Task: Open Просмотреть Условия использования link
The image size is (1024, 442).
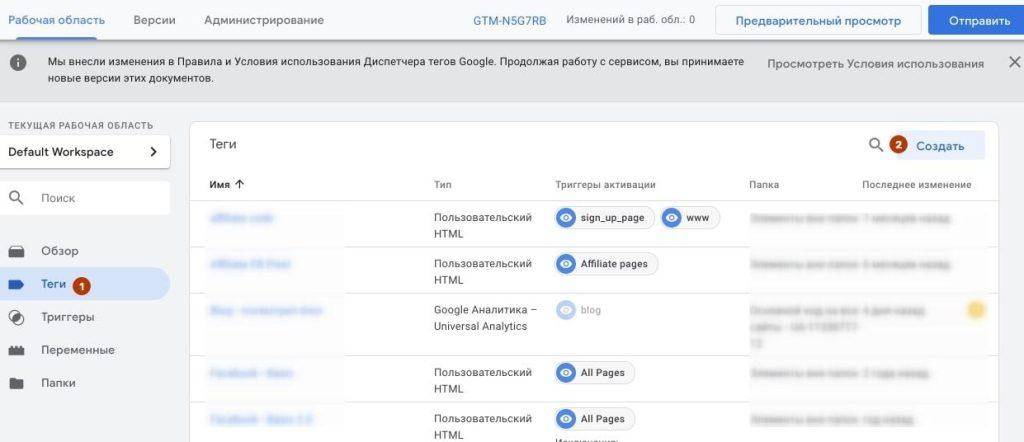Action: (x=875, y=64)
